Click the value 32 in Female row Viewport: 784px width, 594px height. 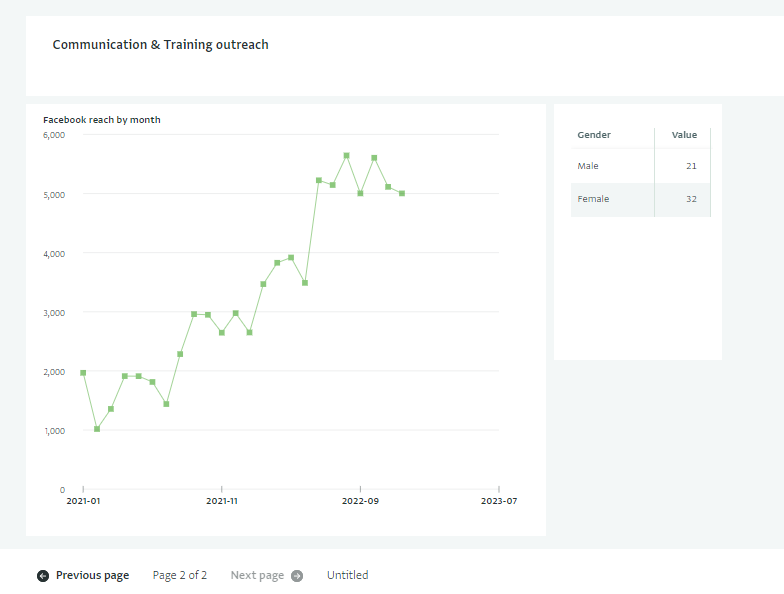click(691, 199)
